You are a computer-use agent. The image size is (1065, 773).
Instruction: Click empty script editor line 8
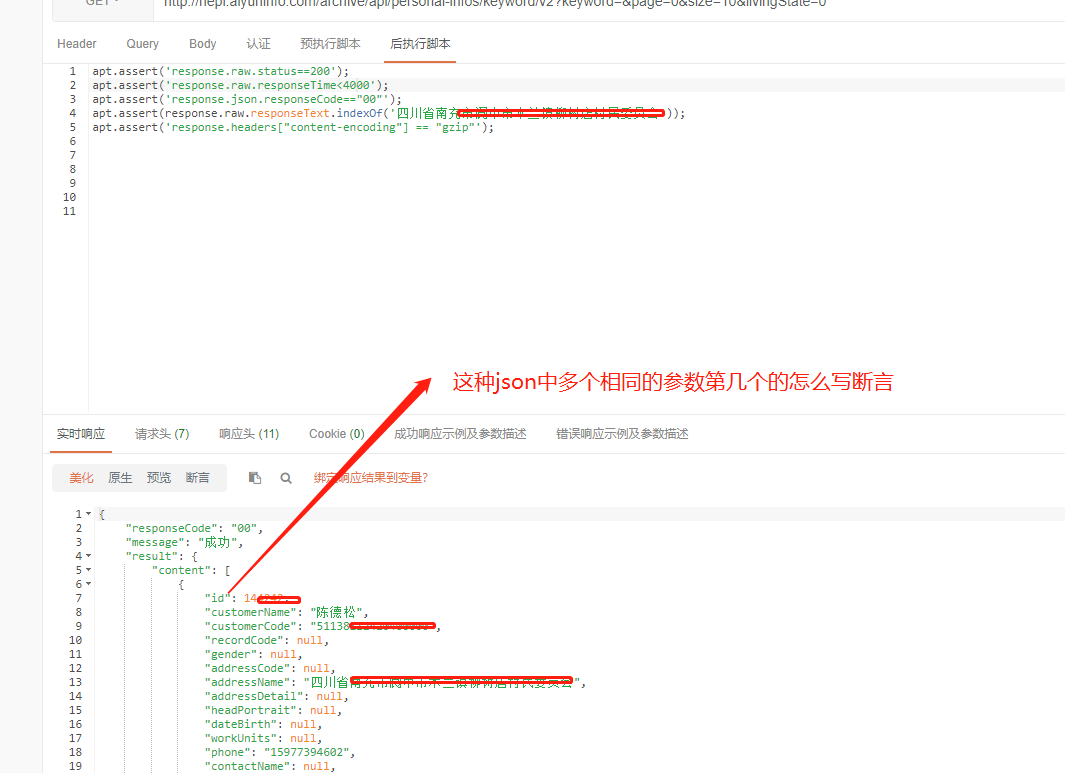[577, 169]
